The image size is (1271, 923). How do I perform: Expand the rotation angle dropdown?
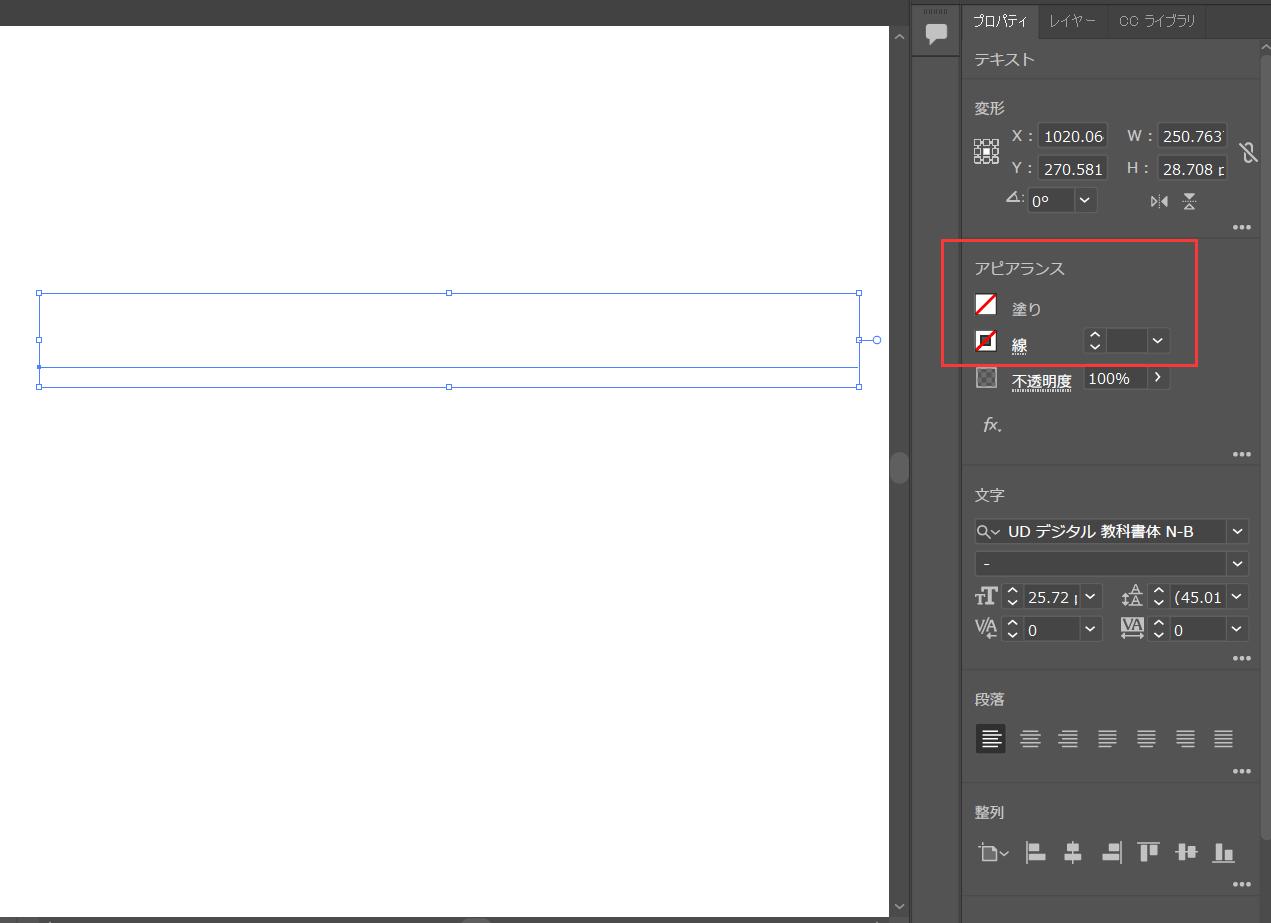coord(1084,200)
